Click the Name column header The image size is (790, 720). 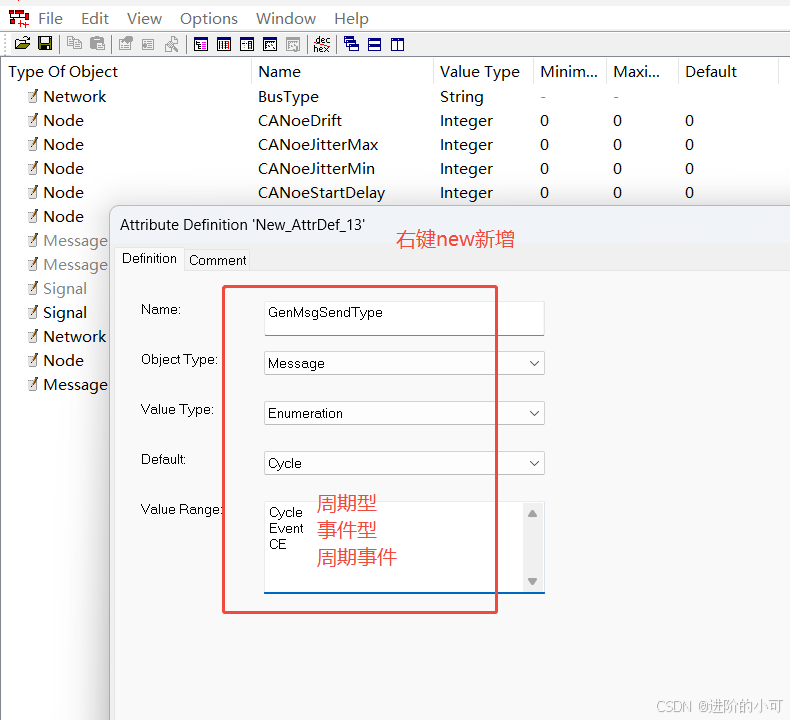click(342, 71)
